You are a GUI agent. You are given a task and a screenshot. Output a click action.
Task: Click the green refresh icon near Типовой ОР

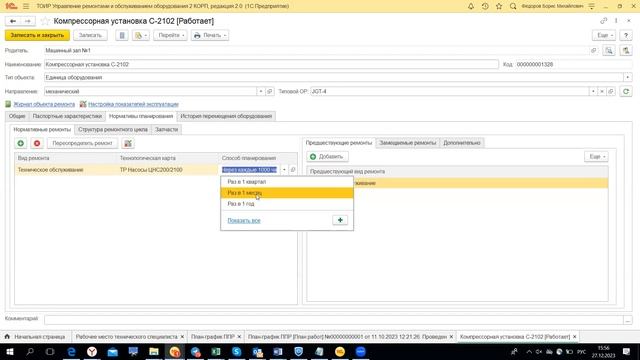626,91
